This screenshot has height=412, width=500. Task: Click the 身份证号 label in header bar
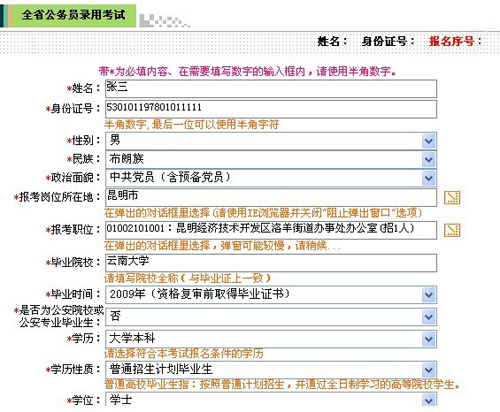tap(388, 41)
